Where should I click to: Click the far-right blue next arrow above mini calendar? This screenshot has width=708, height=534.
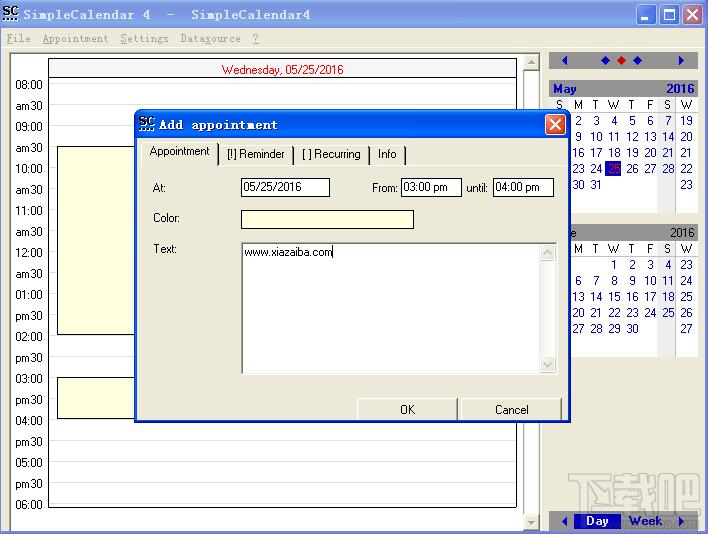[x=681, y=60]
